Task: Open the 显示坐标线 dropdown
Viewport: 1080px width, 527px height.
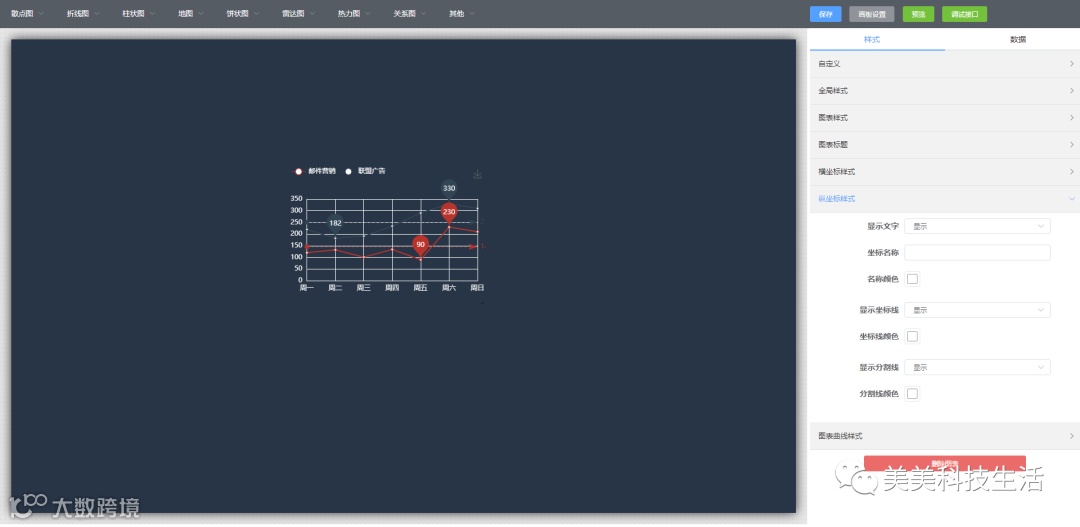Action: point(977,310)
